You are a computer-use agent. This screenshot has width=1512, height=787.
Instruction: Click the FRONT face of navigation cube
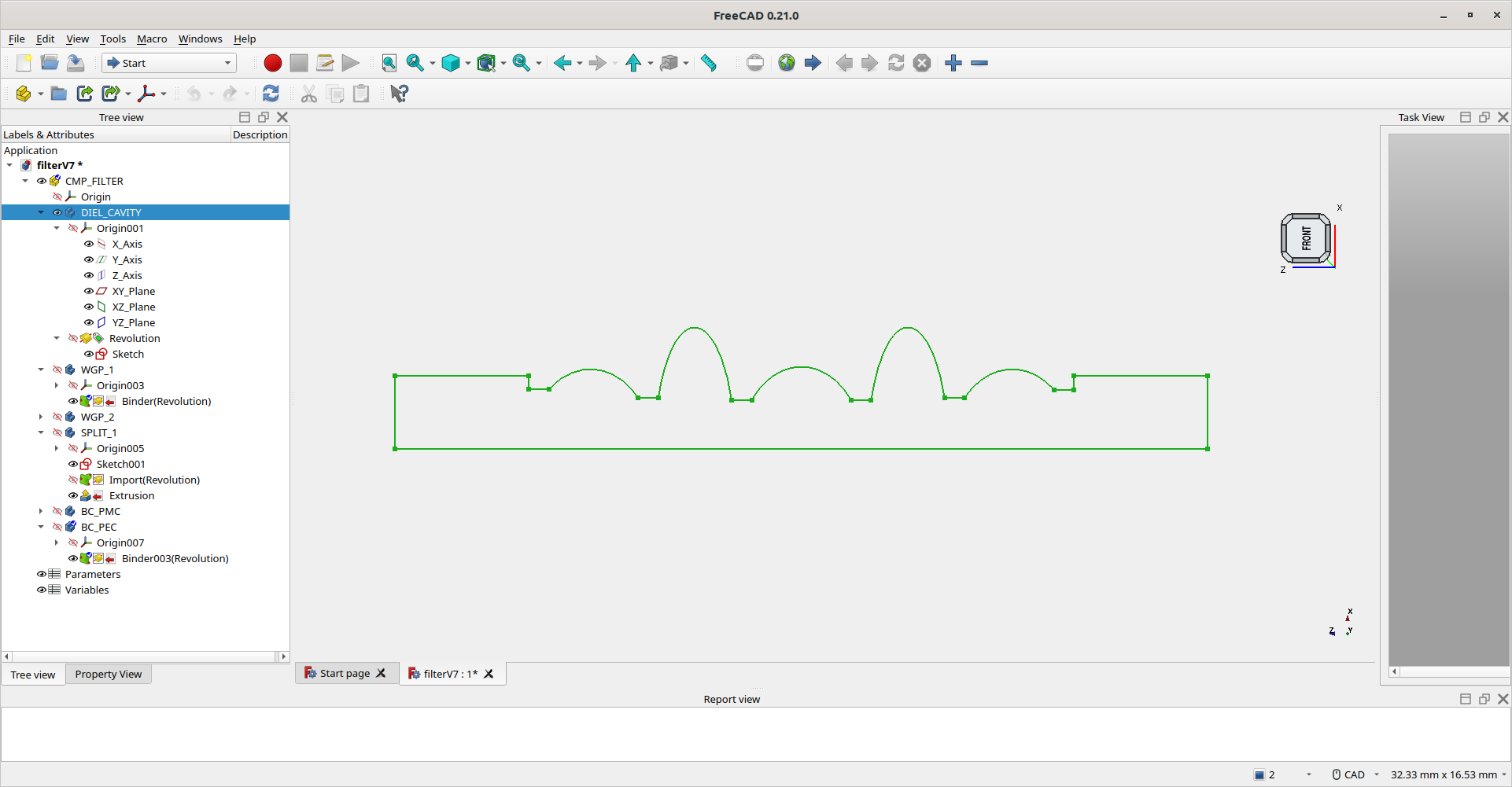click(1306, 238)
